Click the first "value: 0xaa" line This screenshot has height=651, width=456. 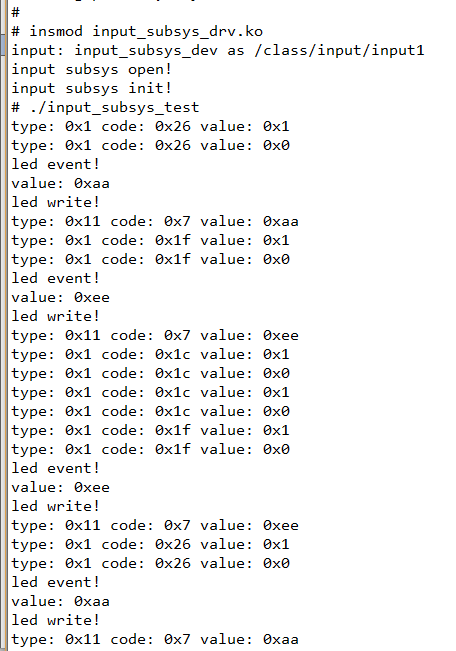tap(60, 184)
